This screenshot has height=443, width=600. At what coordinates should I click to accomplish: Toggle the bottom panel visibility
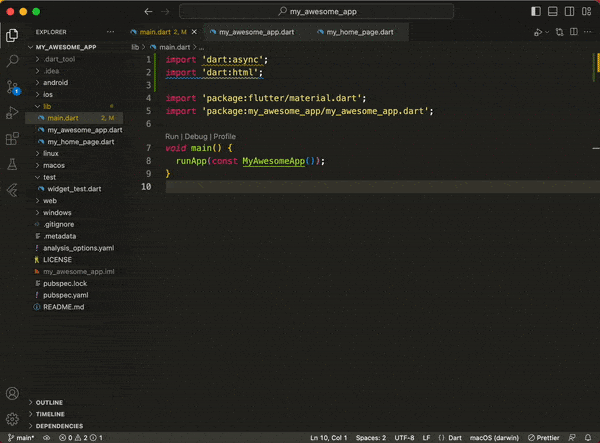pos(552,11)
